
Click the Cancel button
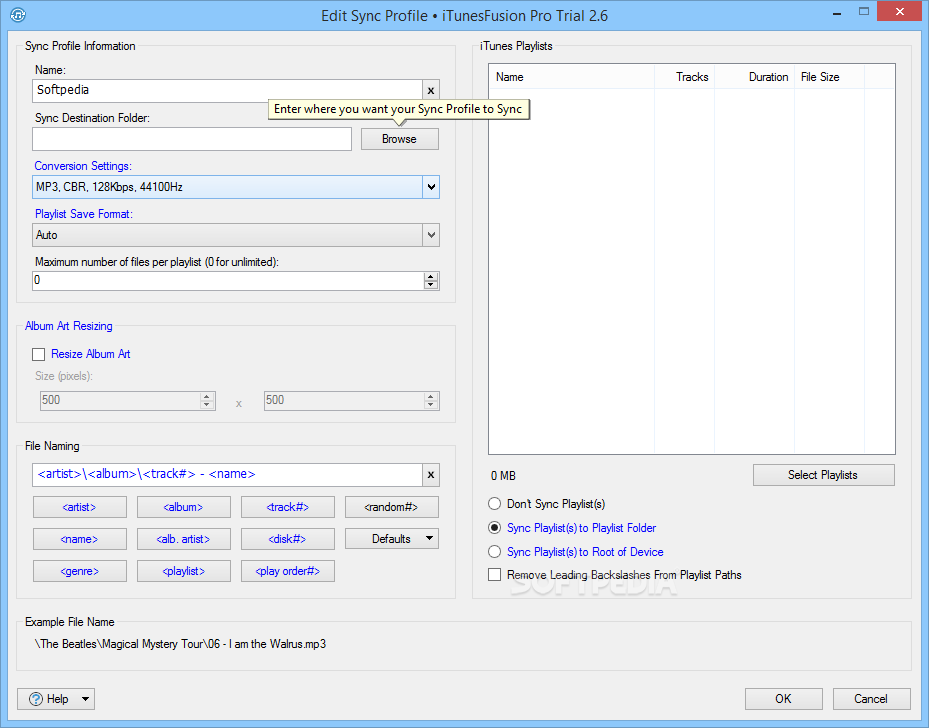[872, 699]
